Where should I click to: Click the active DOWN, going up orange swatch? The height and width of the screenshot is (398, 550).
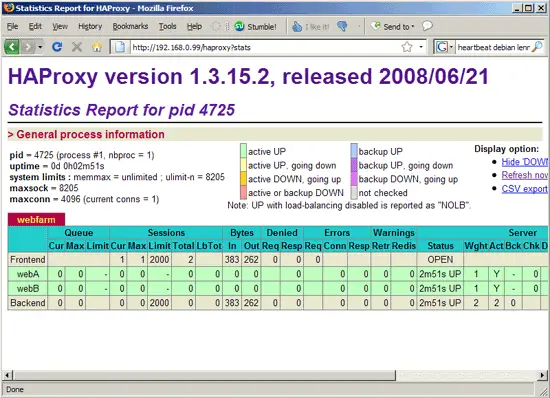(x=243, y=178)
